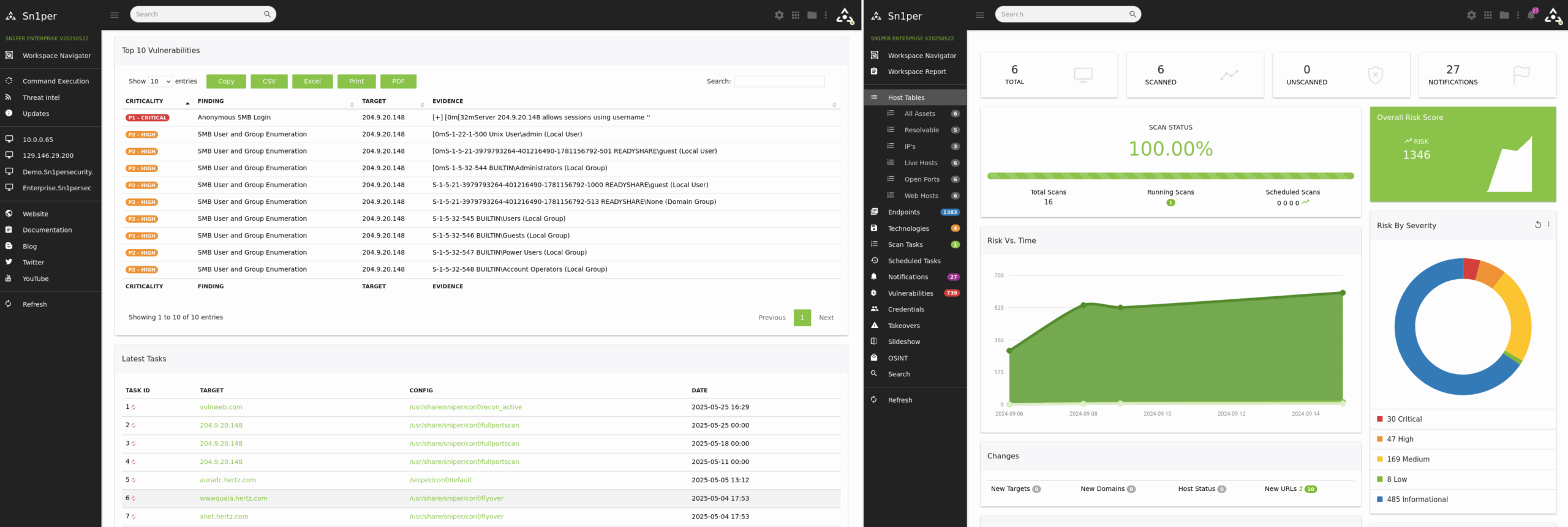Click the Overall Risk Score card
Image resolution: width=1568 pixels, height=527 pixels.
coord(1463,154)
